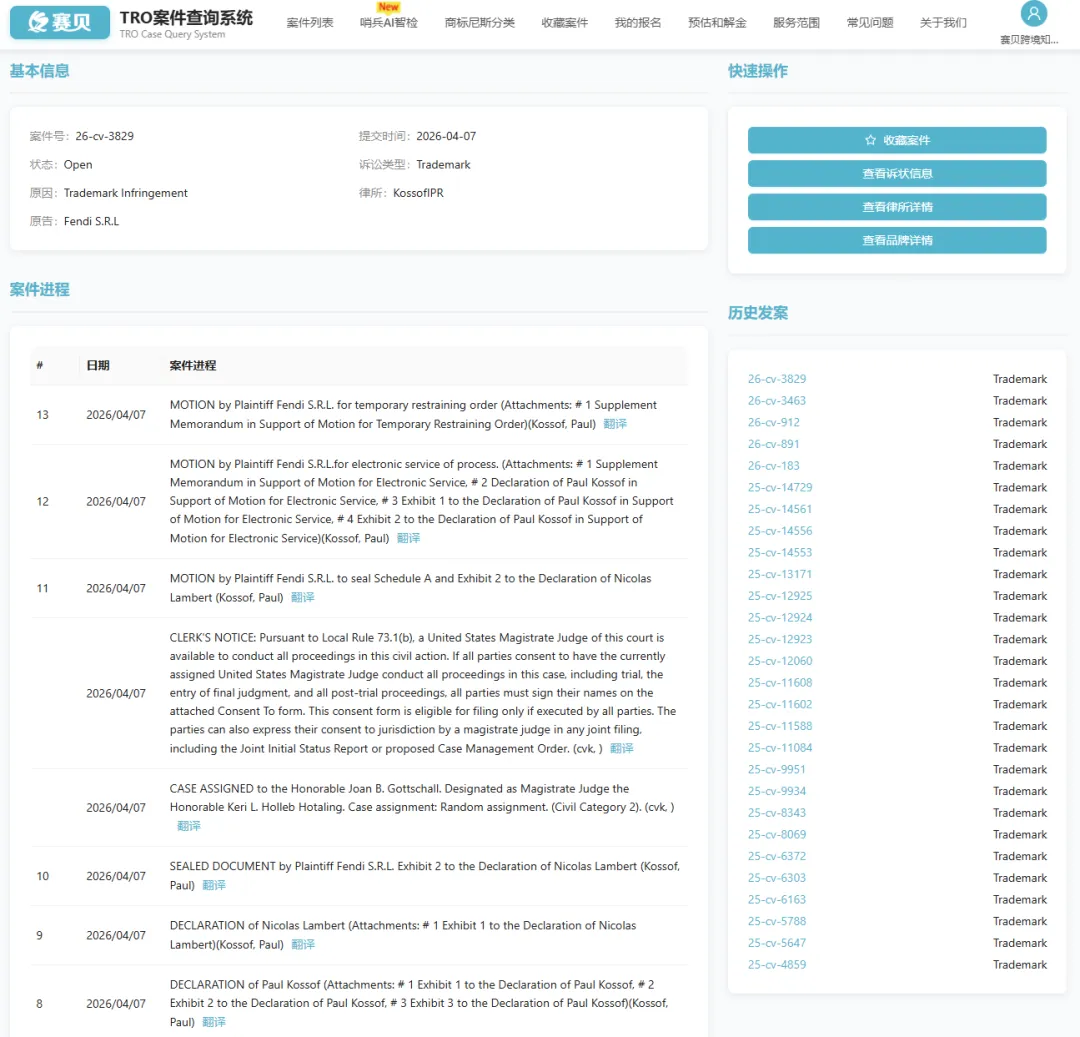Open the 案件列表 menu
The height and width of the screenshot is (1037, 1080).
(310, 23)
